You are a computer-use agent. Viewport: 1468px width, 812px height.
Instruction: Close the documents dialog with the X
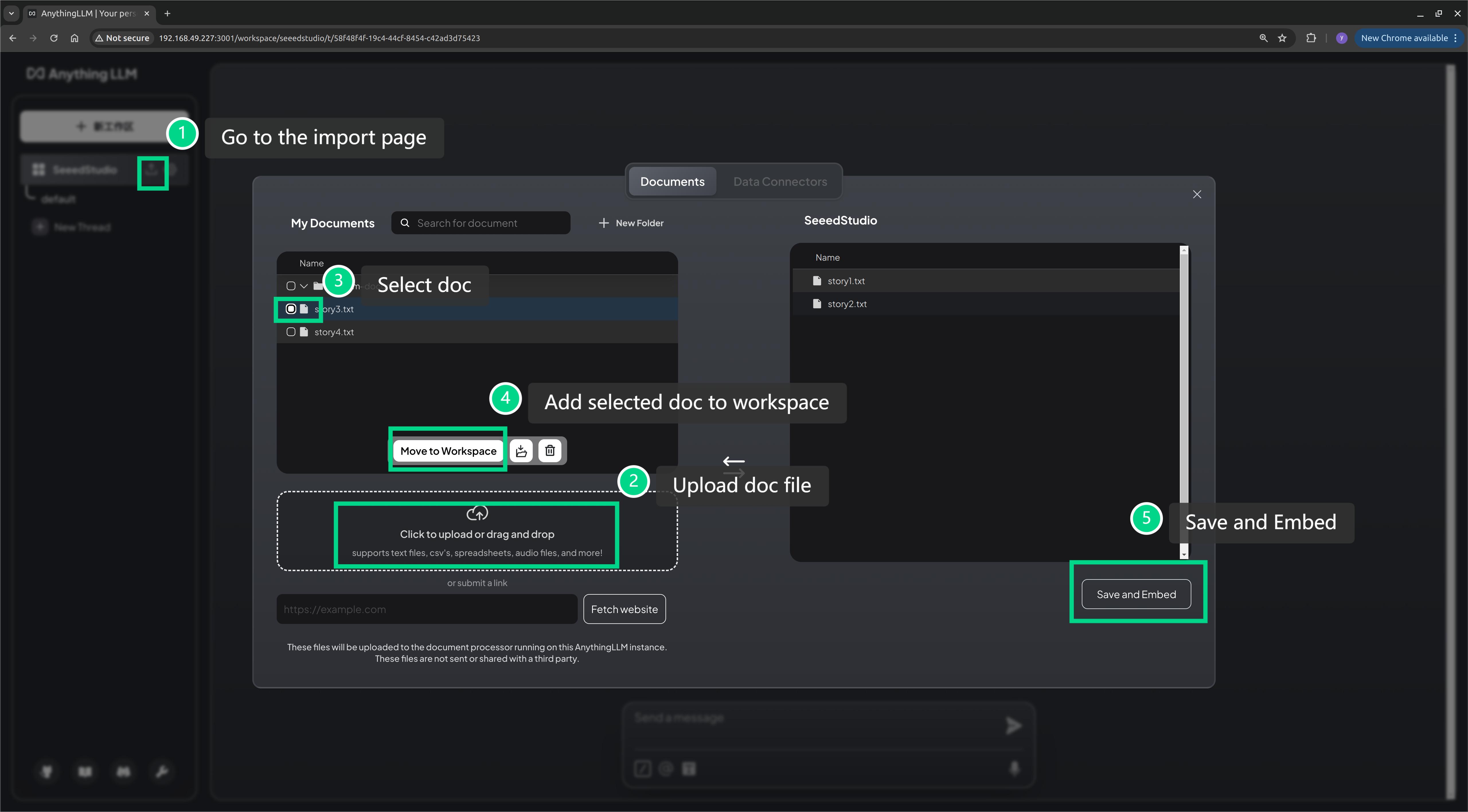(1197, 194)
